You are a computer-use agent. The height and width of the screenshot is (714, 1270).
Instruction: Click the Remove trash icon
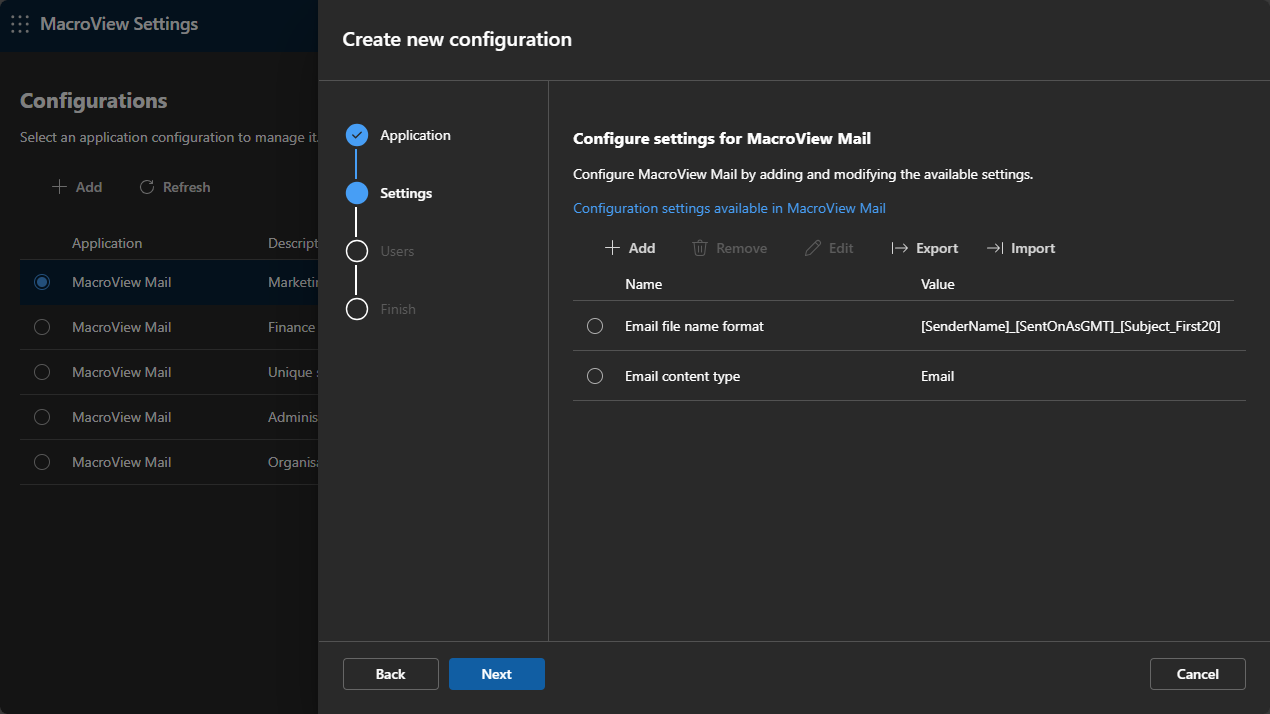[x=700, y=248]
